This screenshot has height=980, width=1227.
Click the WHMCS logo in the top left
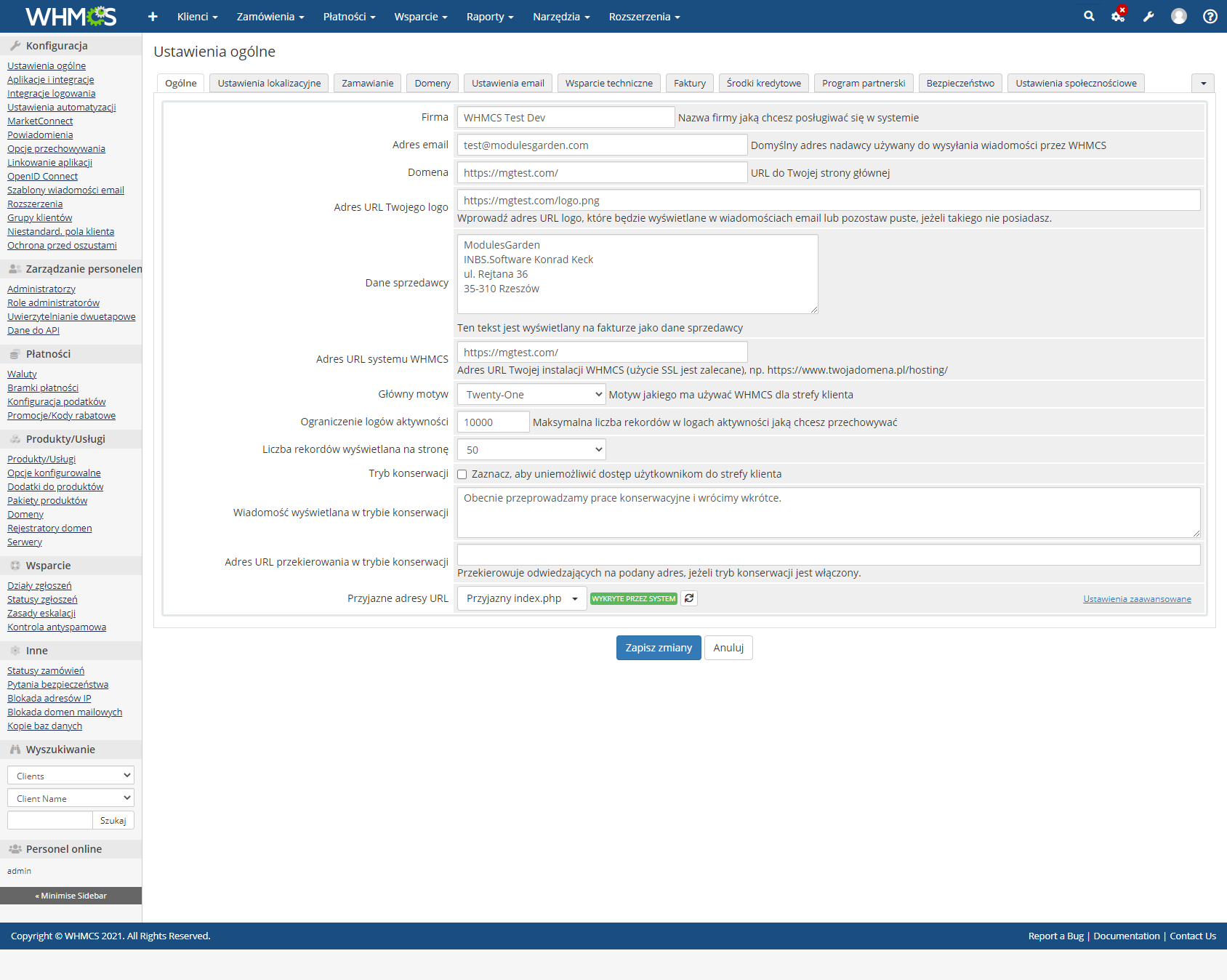point(71,15)
